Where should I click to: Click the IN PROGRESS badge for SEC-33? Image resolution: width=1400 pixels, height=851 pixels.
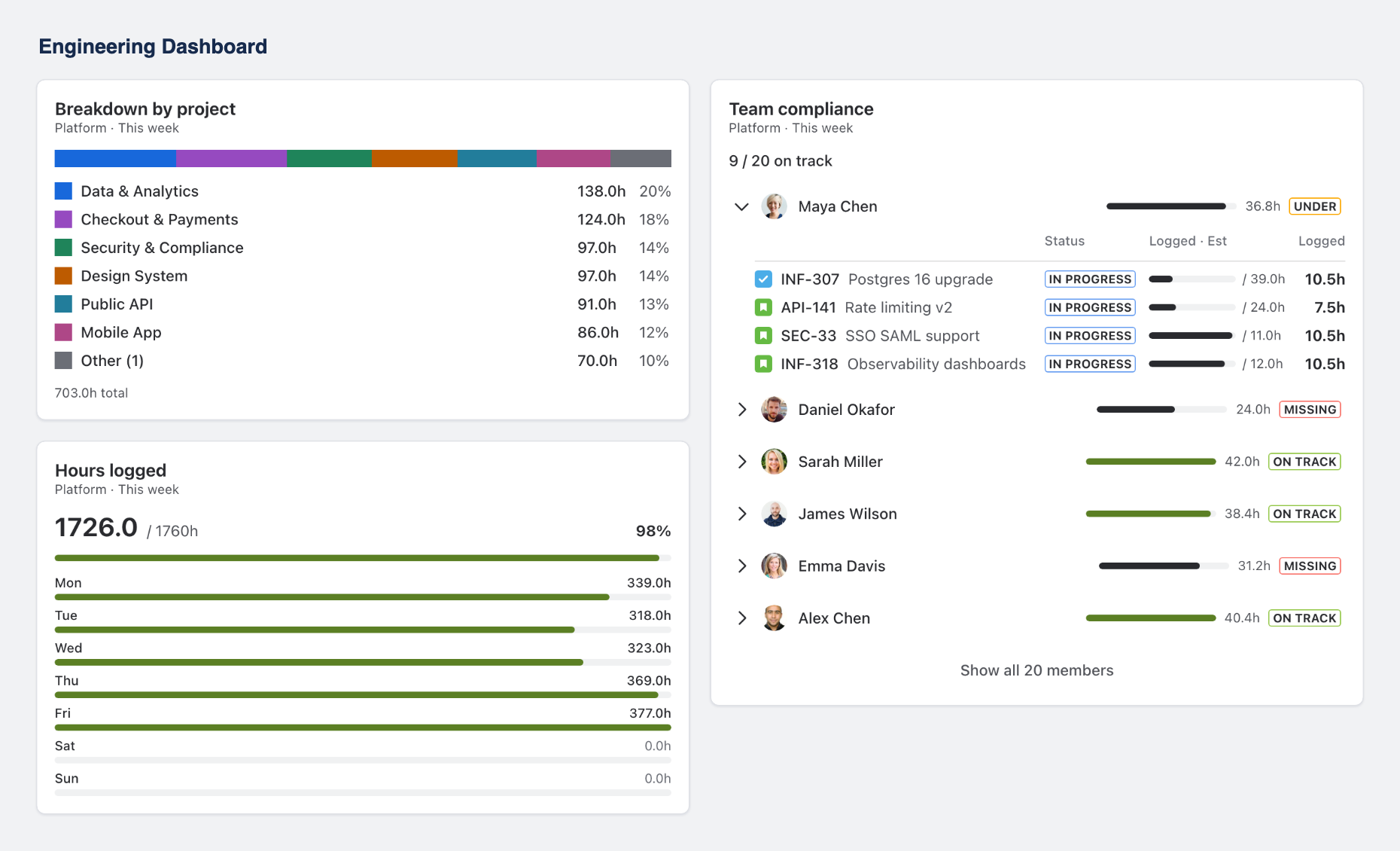[x=1090, y=336]
